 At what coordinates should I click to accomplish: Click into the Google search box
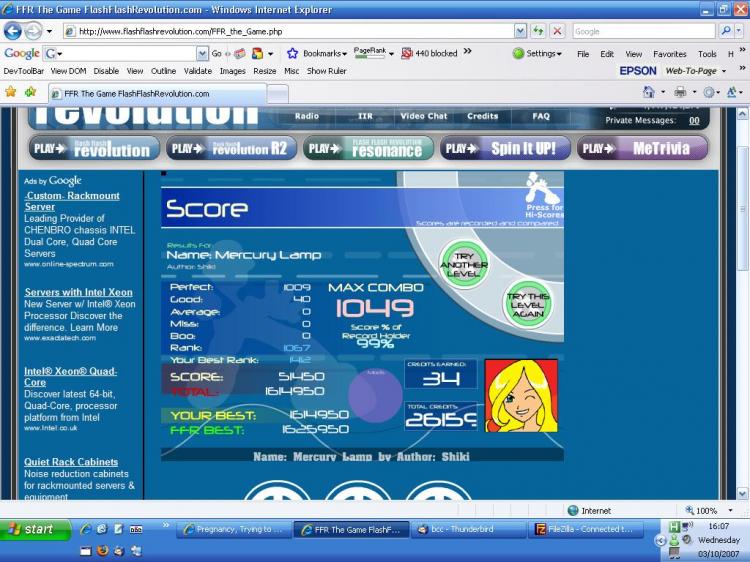coord(644,32)
